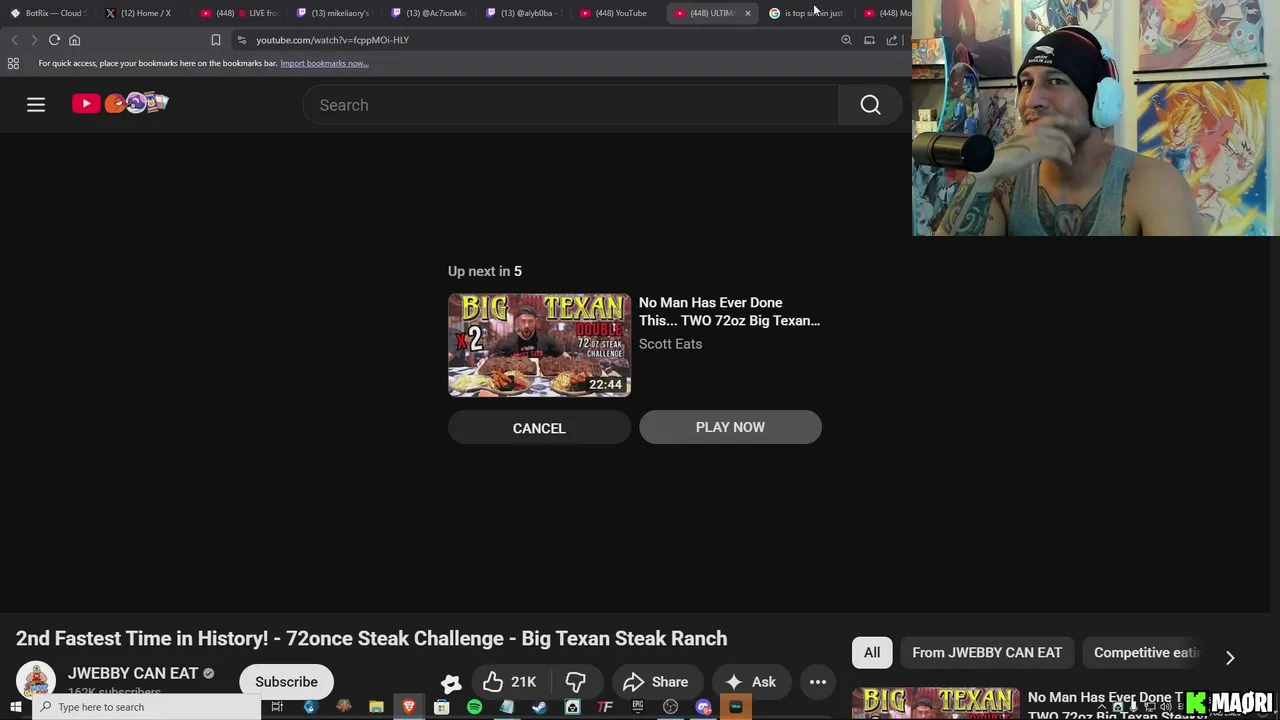Open OBS Studio taskbar icon

(670, 707)
